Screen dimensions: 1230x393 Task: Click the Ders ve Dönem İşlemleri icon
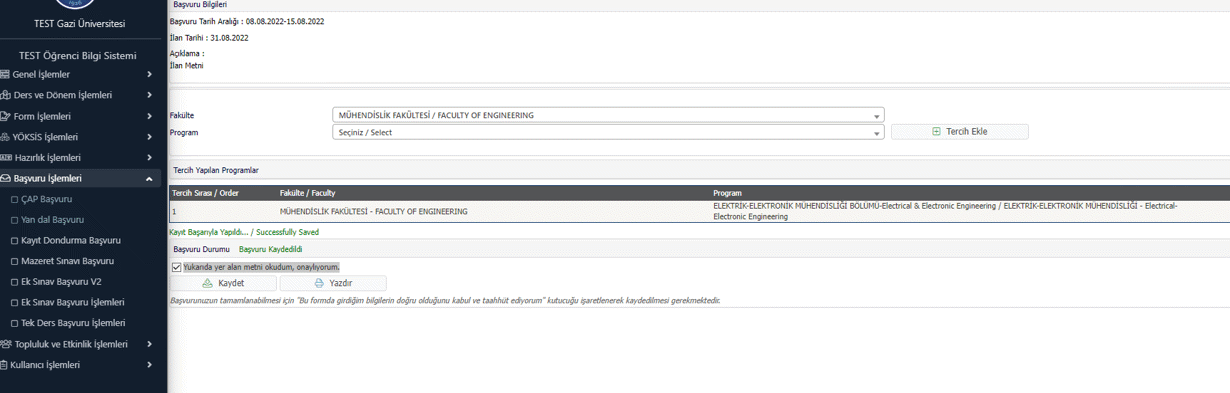[5, 95]
